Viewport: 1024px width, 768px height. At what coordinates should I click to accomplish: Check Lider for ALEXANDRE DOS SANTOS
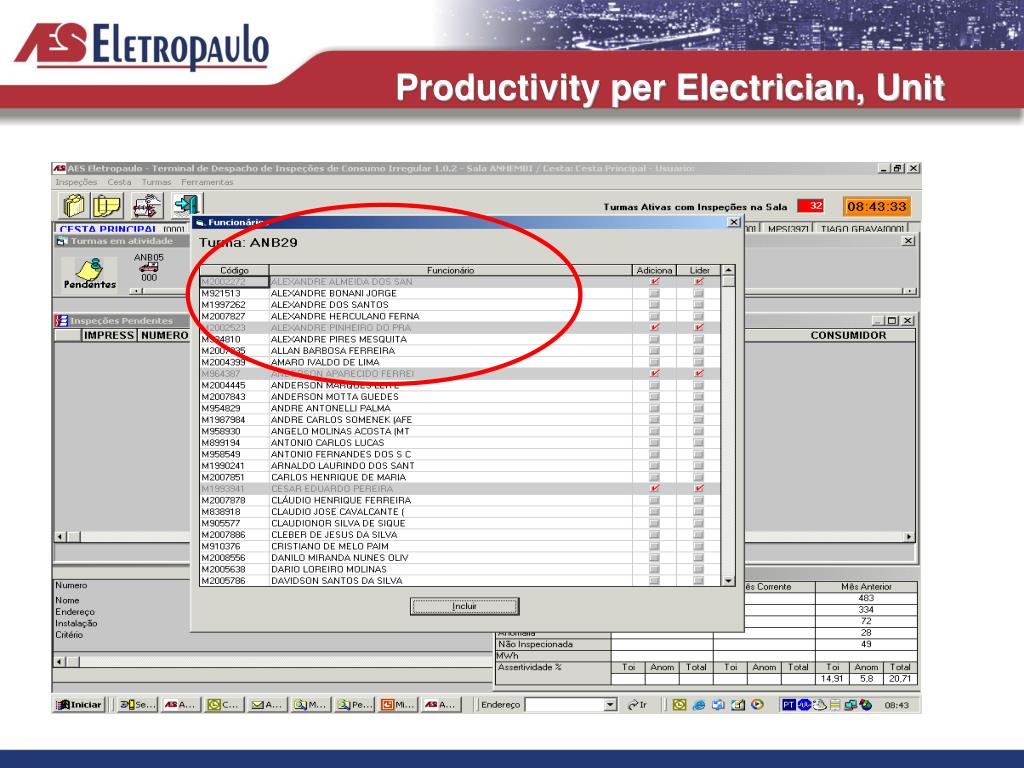point(698,305)
